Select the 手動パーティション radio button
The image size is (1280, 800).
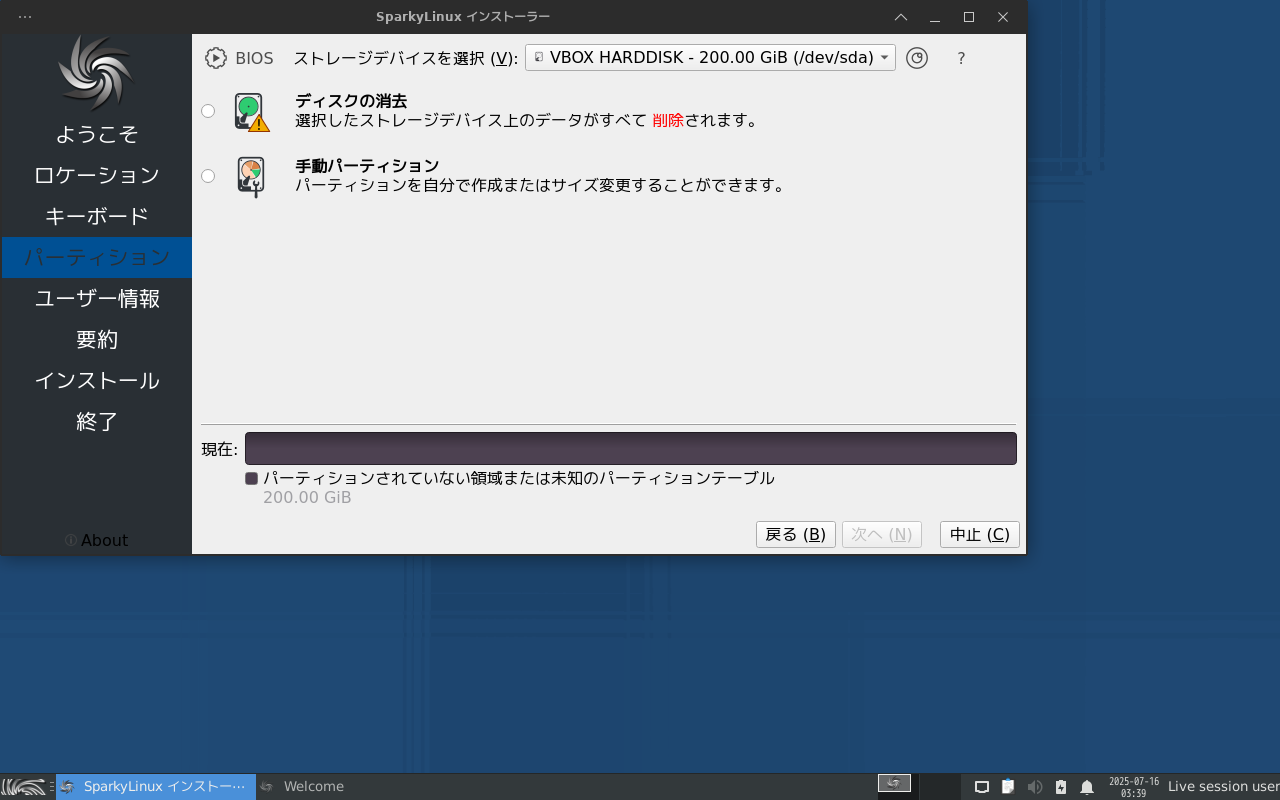pyautogui.click(x=208, y=176)
